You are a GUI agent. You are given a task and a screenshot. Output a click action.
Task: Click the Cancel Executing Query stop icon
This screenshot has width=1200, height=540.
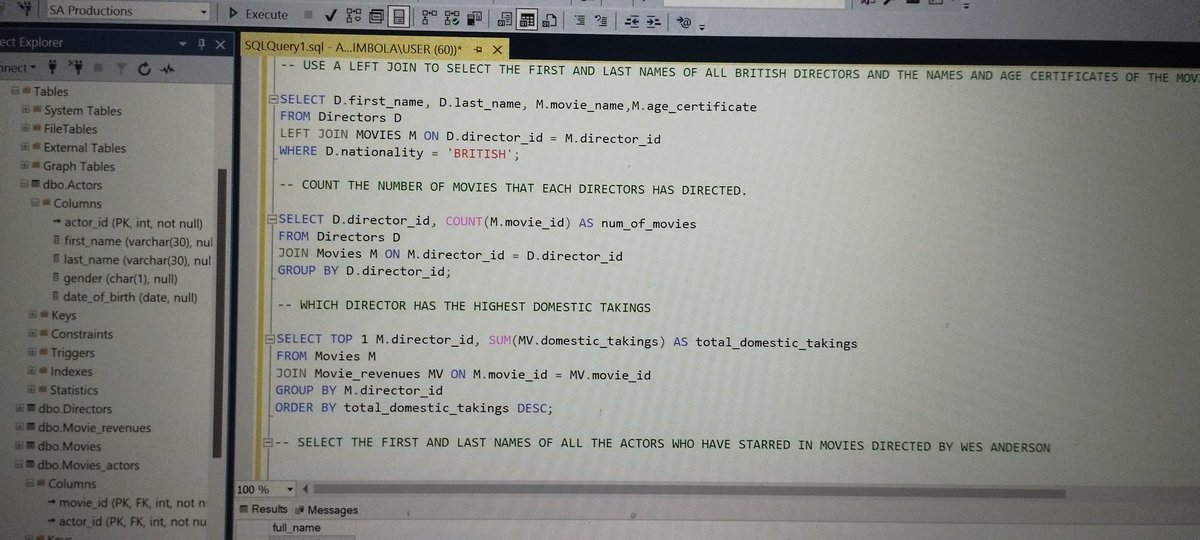tap(307, 15)
